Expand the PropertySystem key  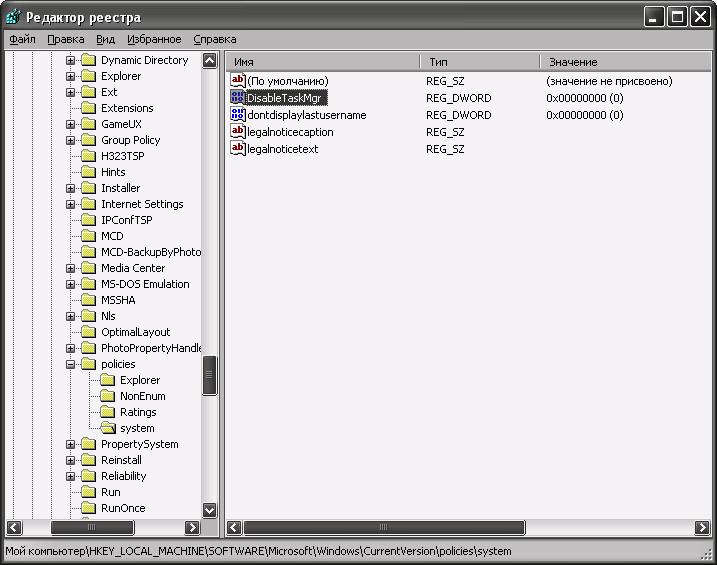[70, 444]
